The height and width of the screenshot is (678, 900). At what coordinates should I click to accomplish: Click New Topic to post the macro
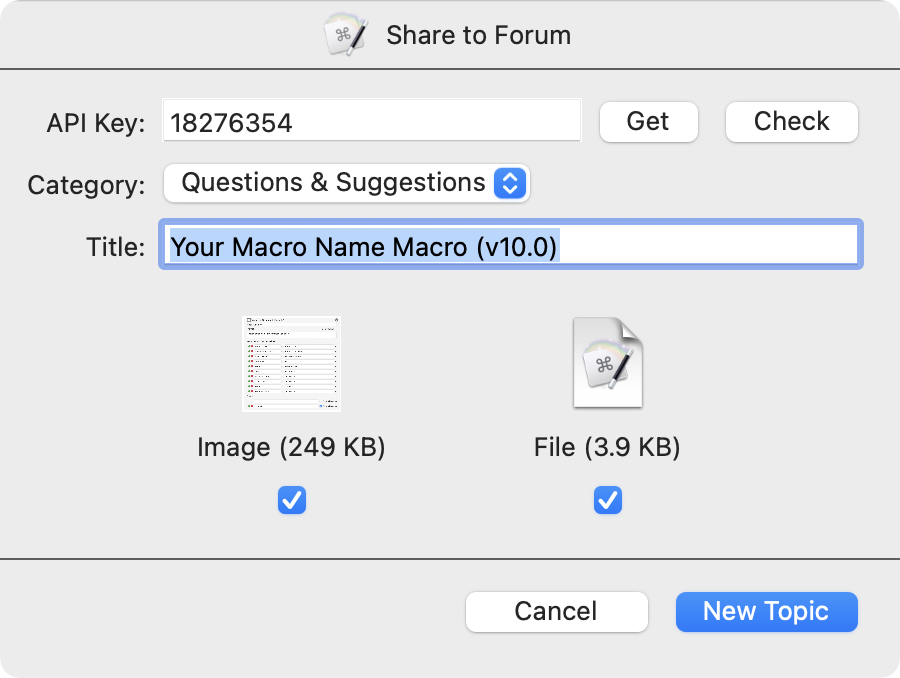(x=766, y=611)
